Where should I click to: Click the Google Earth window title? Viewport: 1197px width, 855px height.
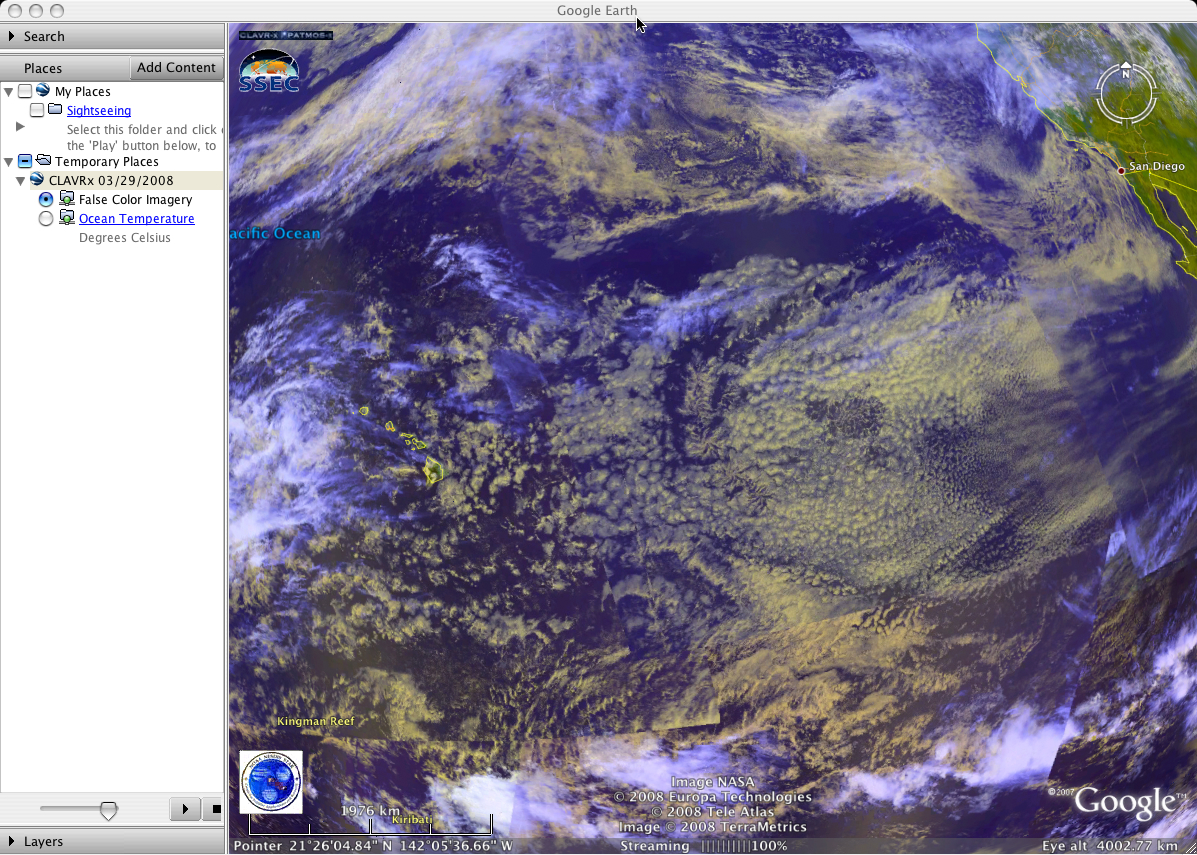pos(597,11)
